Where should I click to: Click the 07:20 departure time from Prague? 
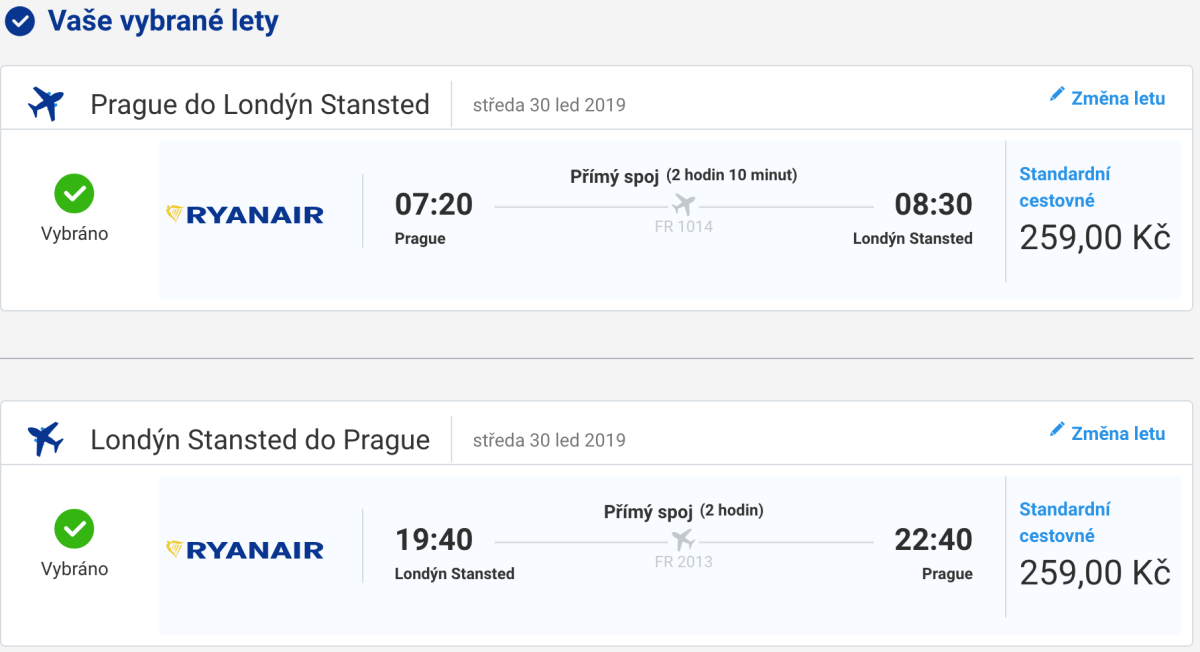[434, 205]
